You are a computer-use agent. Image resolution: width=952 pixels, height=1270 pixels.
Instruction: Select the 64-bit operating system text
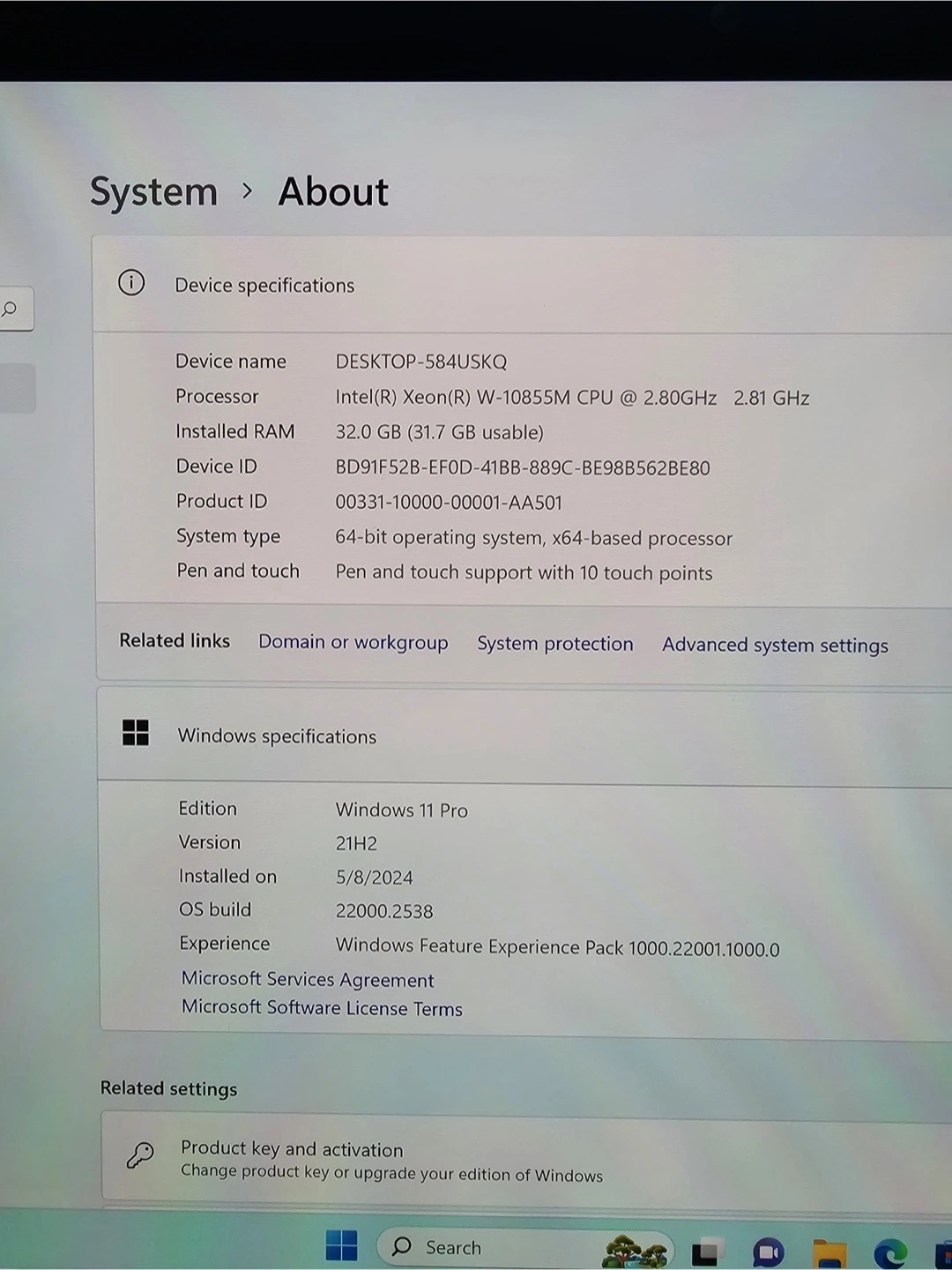[533, 538]
